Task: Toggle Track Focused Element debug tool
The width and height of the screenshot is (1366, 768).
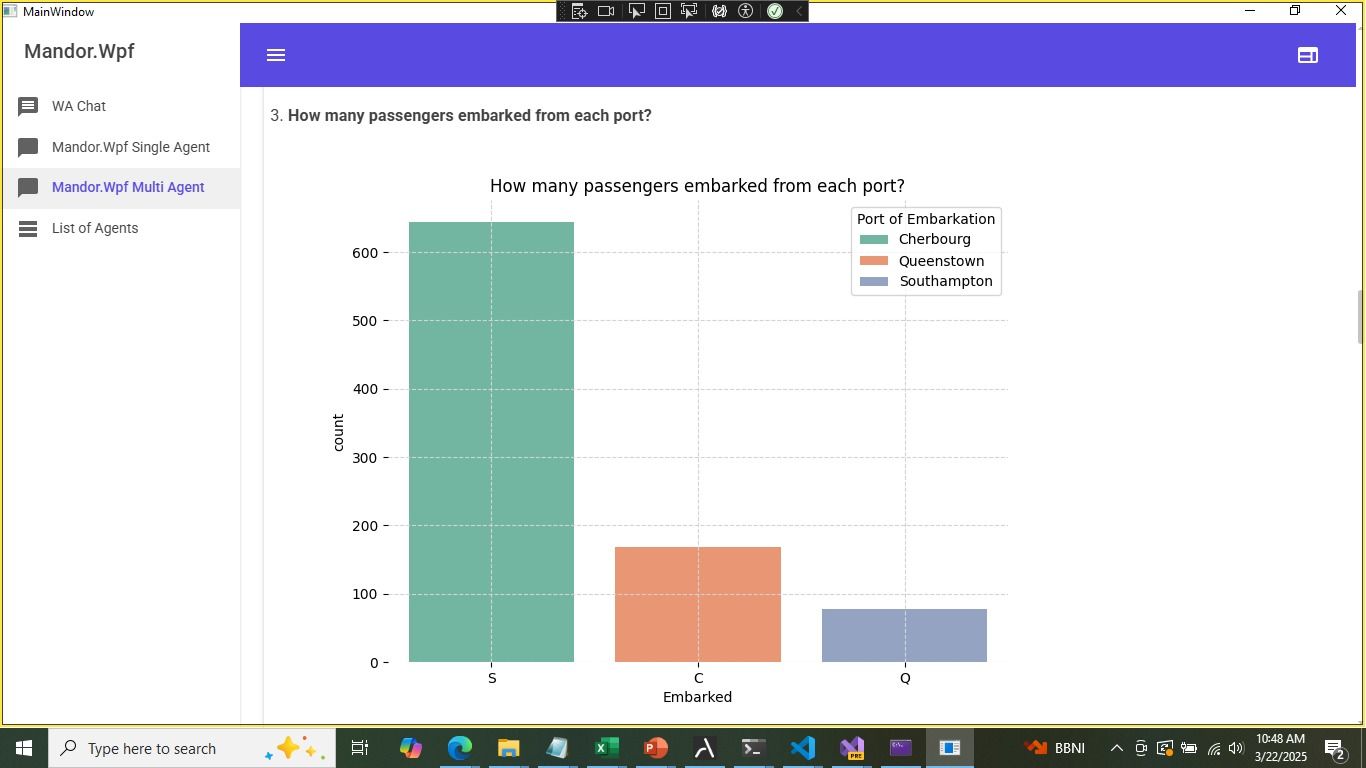Action: point(689,11)
